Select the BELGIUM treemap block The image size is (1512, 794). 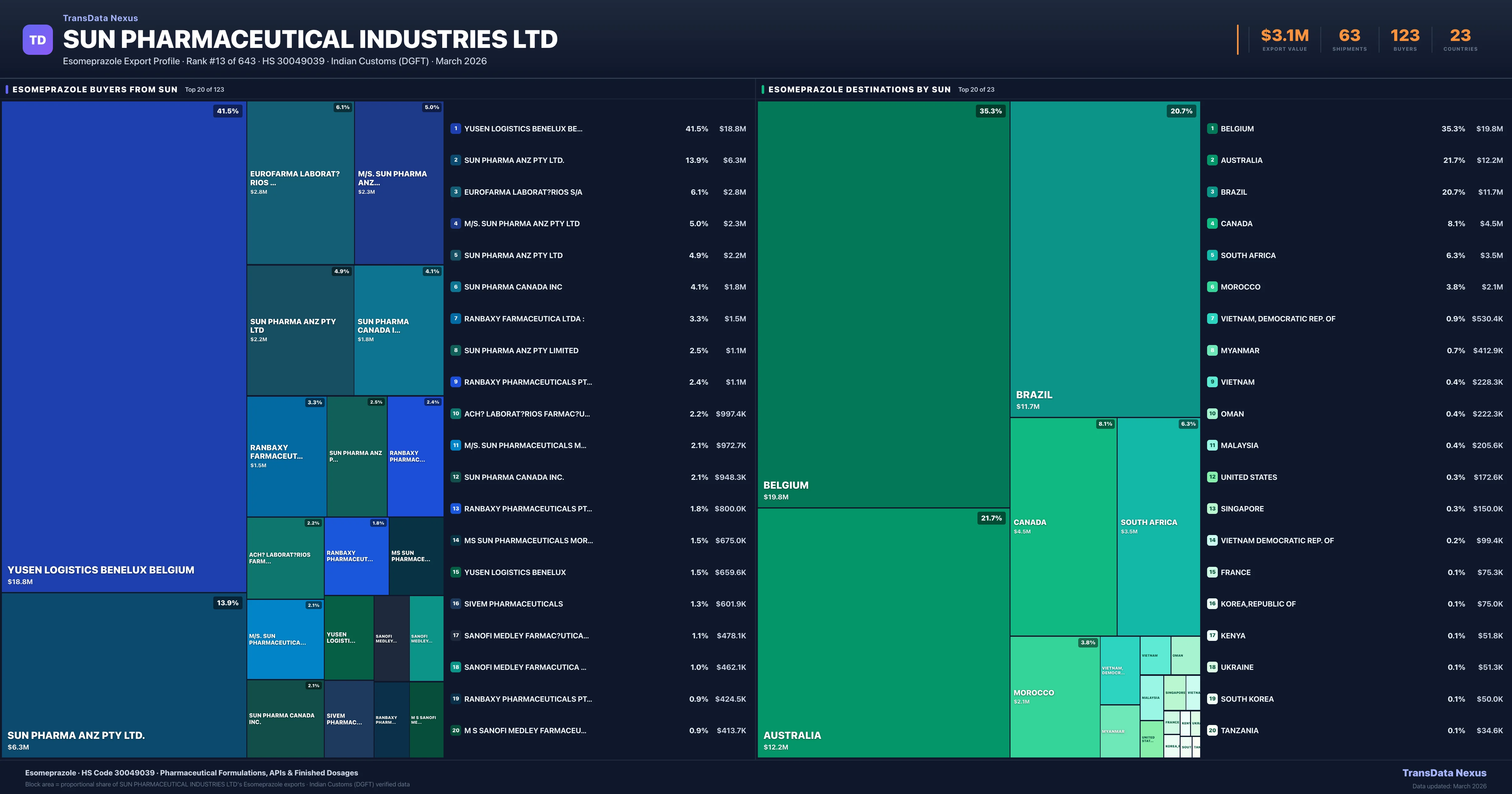point(880,323)
